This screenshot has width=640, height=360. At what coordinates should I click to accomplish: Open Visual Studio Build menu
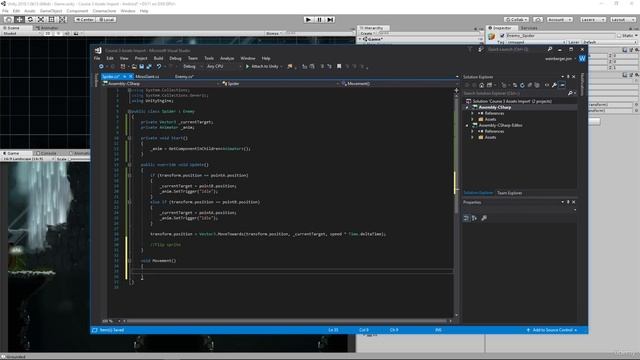158,58
